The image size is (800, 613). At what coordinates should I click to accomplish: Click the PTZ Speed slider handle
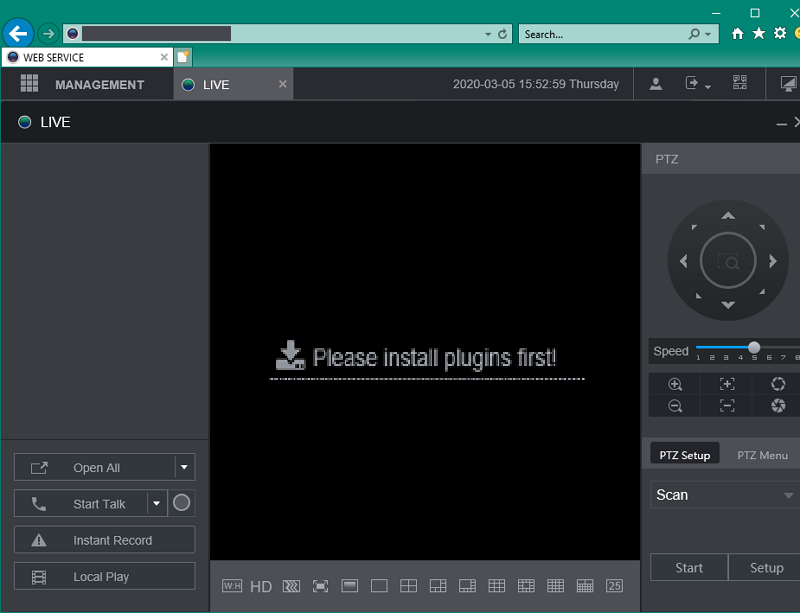coord(754,348)
